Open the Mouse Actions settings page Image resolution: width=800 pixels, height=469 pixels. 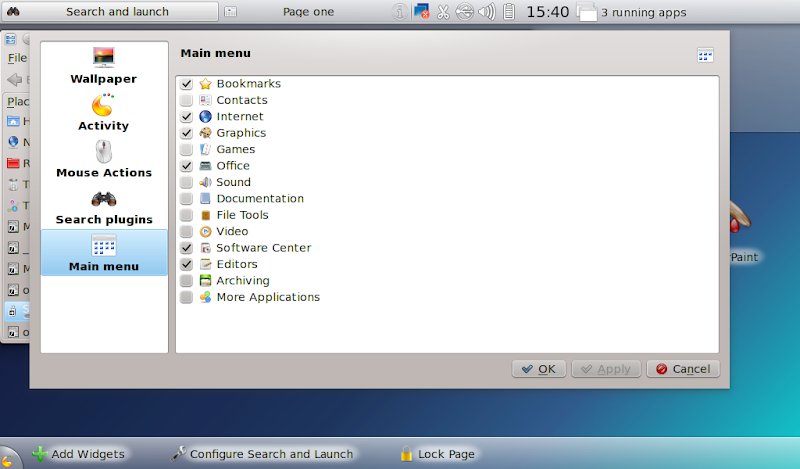[x=104, y=159]
